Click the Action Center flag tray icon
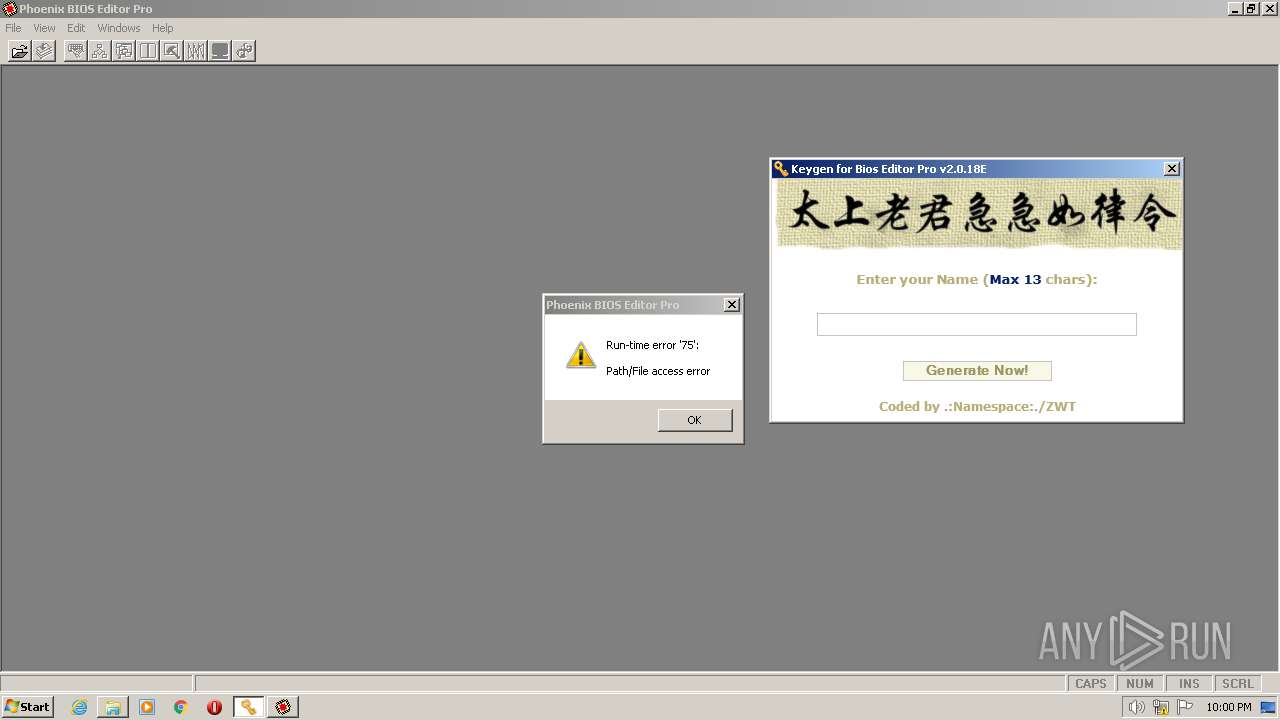This screenshot has height=720, width=1280. [1185, 707]
